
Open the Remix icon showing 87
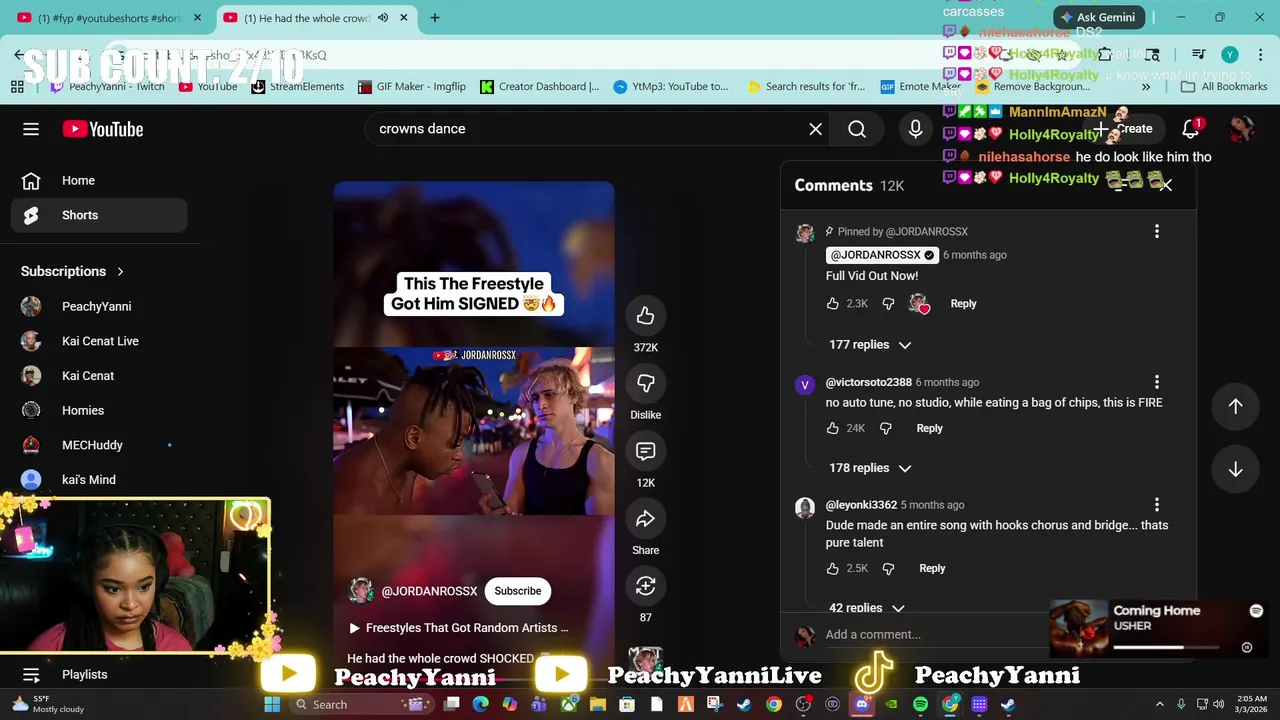[645, 586]
